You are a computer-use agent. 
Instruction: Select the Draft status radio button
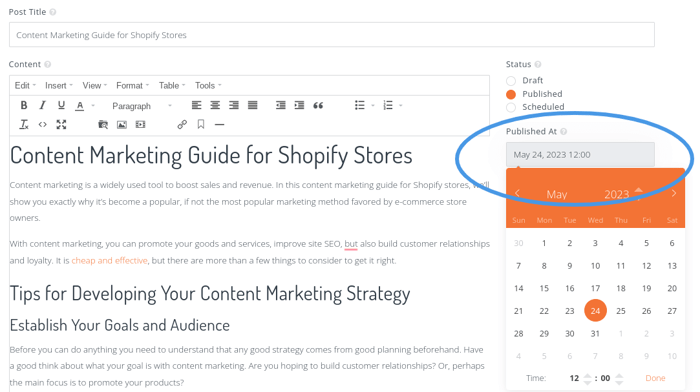coord(511,81)
